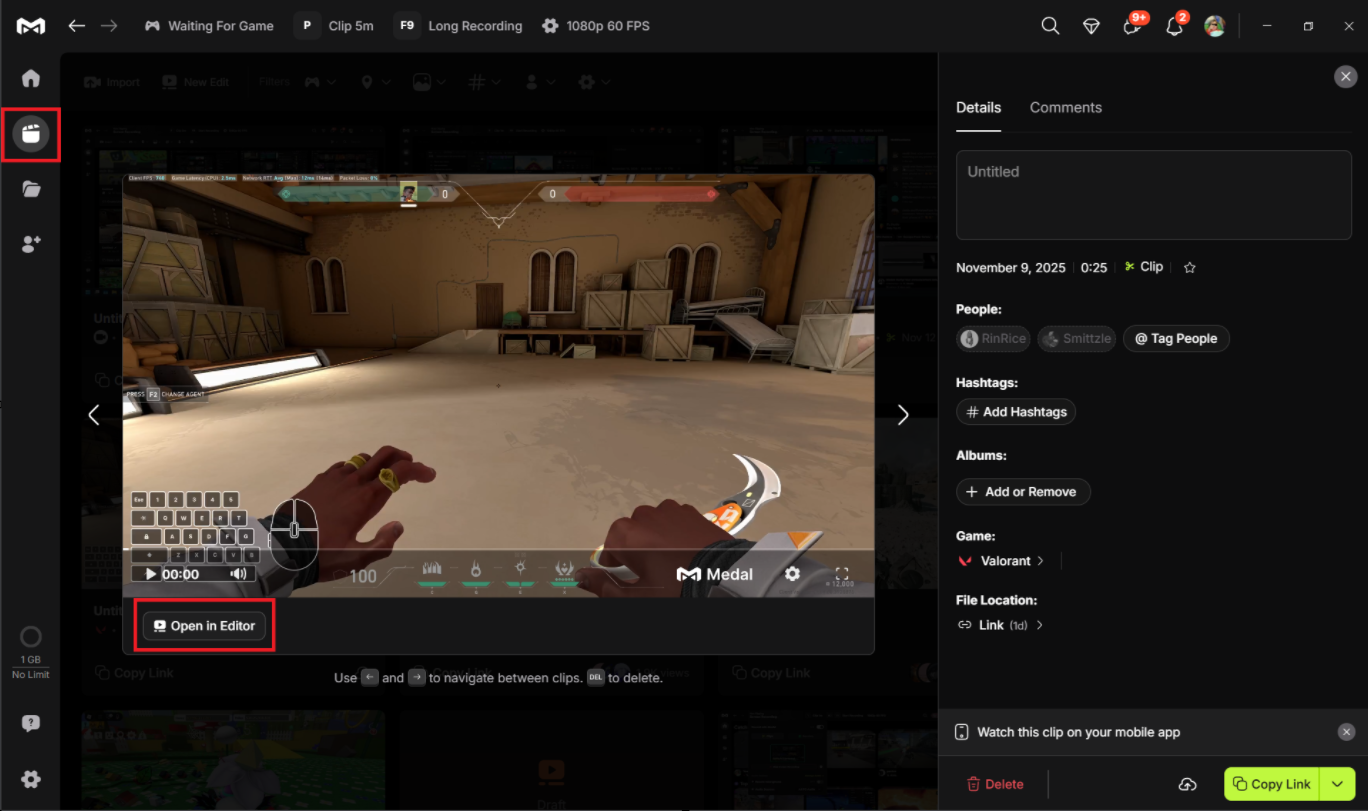Favorite the clip with the star icon
The image size is (1368, 811).
click(1190, 267)
